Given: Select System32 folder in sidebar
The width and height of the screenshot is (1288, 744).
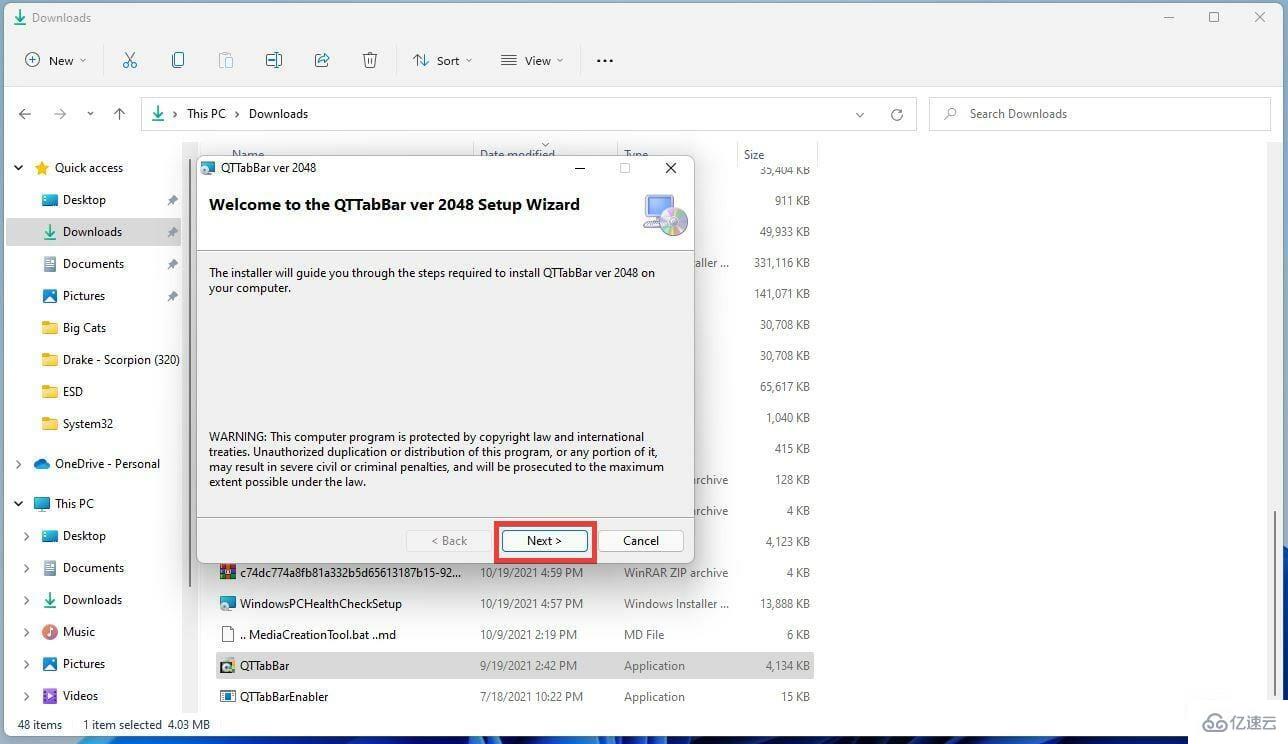Looking at the screenshot, I should coord(88,424).
